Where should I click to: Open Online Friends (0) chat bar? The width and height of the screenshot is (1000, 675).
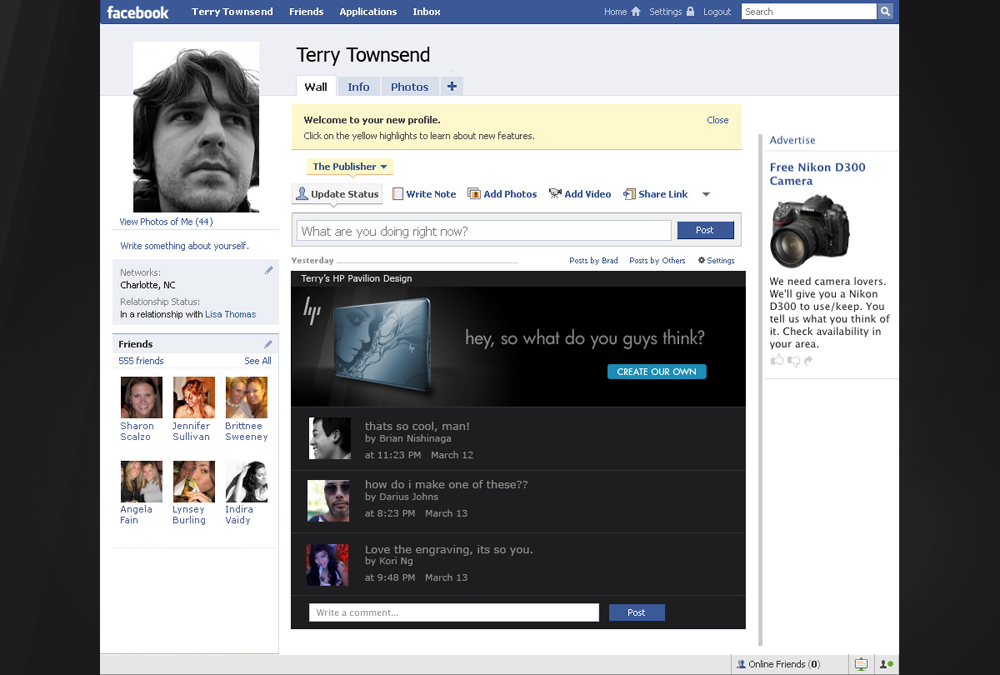point(778,664)
